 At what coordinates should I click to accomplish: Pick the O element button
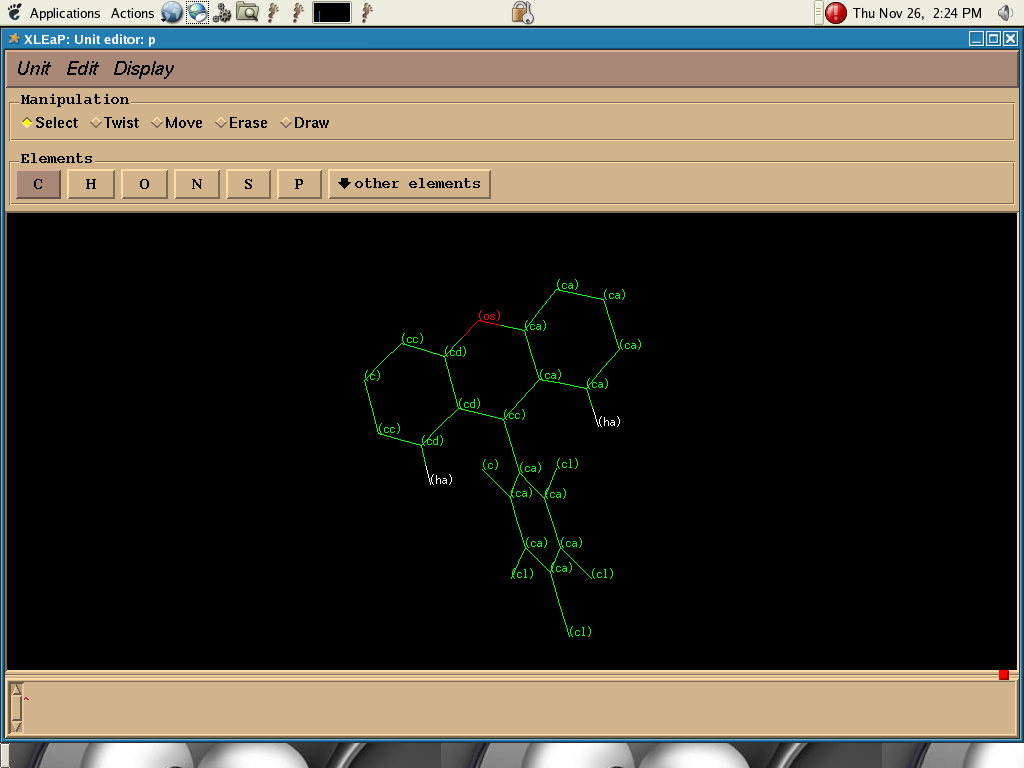tap(144, 184)
